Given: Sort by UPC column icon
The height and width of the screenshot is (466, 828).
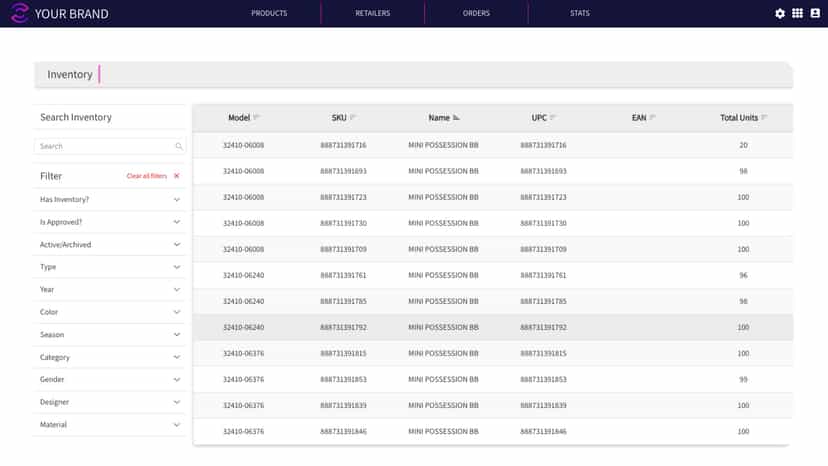Looking at the screenshot, I should point(553,117).
